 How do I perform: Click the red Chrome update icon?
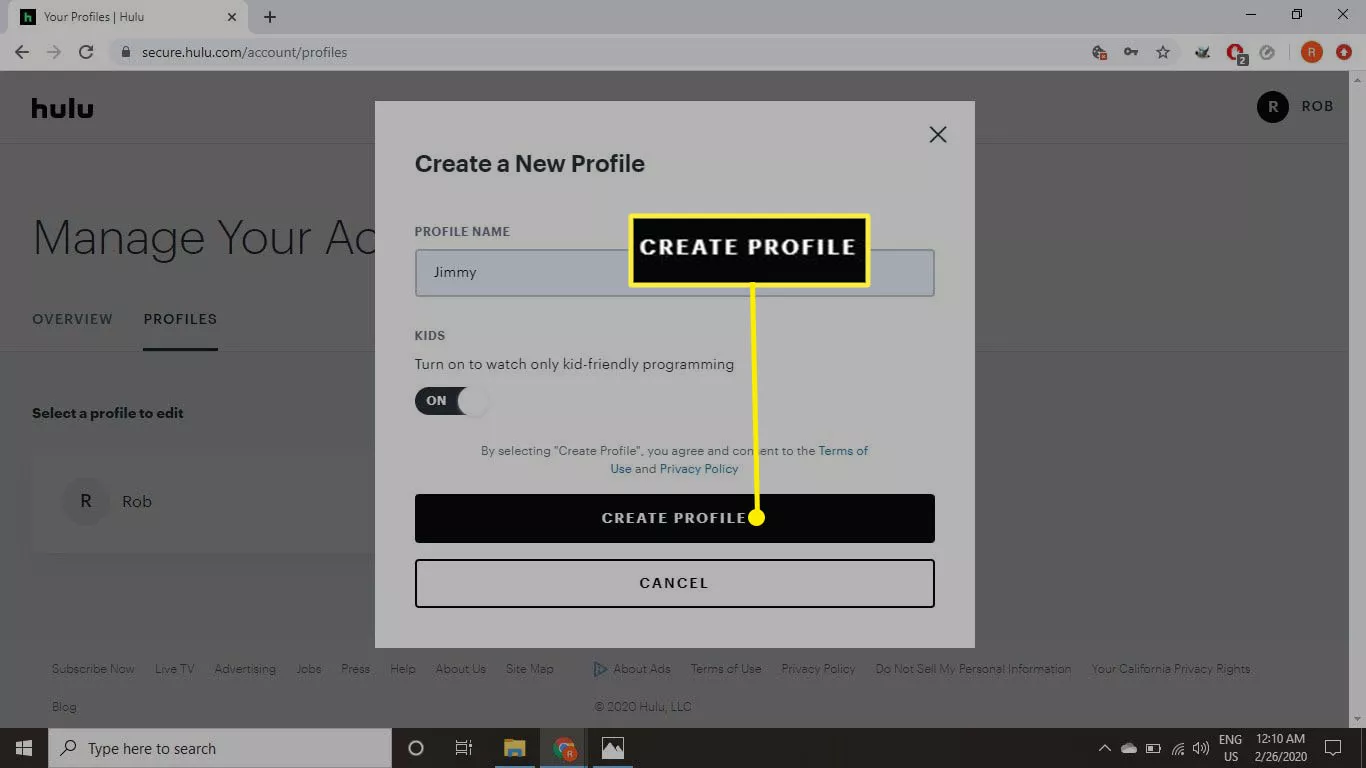pyautogui.click(x=1342, y=52)
